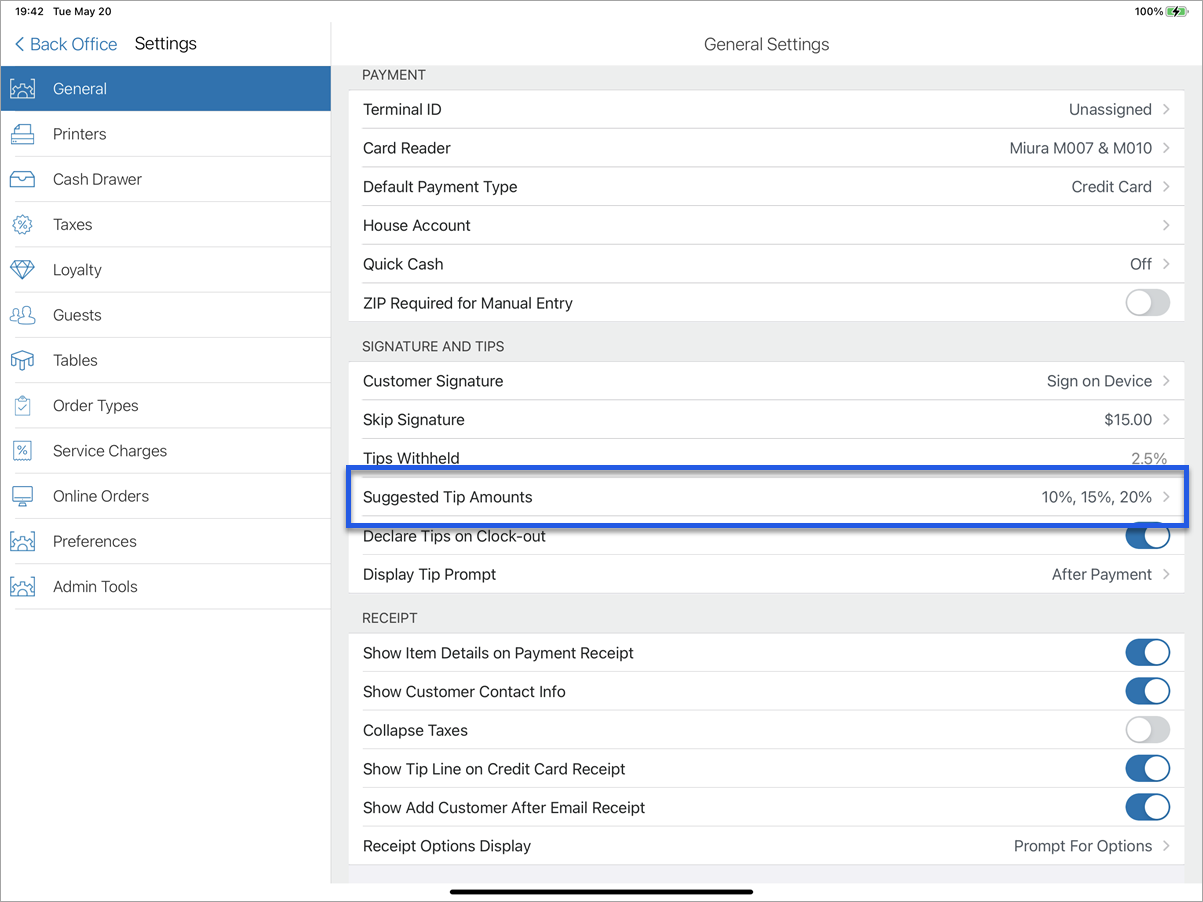Toggle the Collapse Taxes switch

[x=1147, y=730]
